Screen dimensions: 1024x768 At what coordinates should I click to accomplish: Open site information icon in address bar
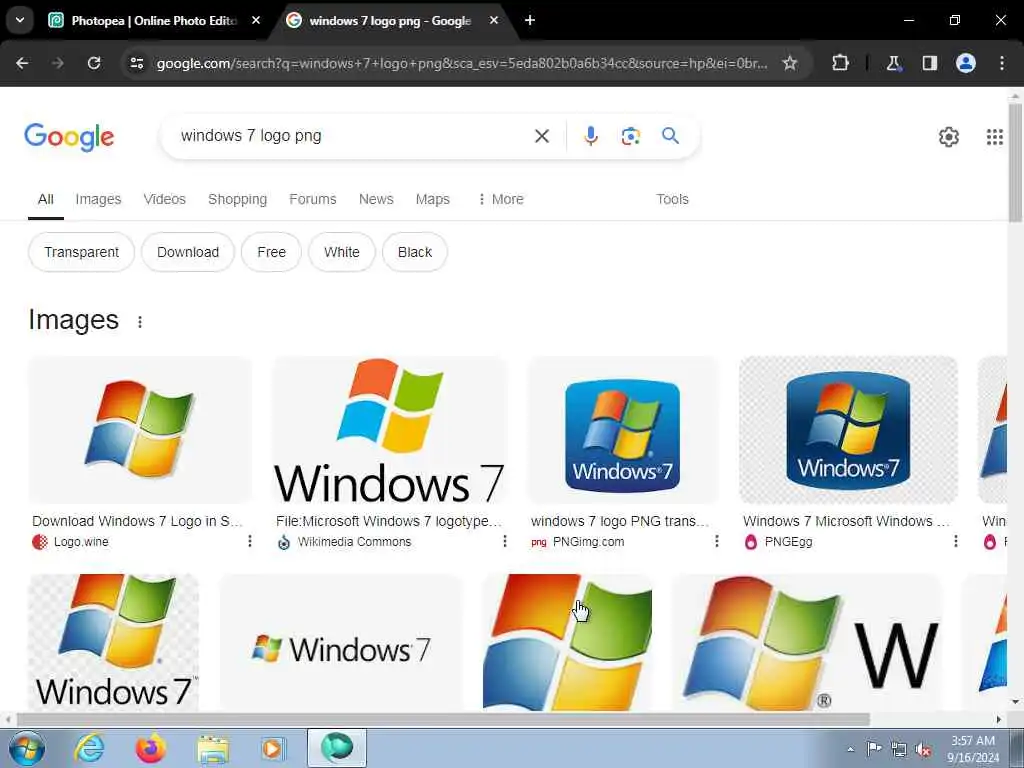[137, 63]
